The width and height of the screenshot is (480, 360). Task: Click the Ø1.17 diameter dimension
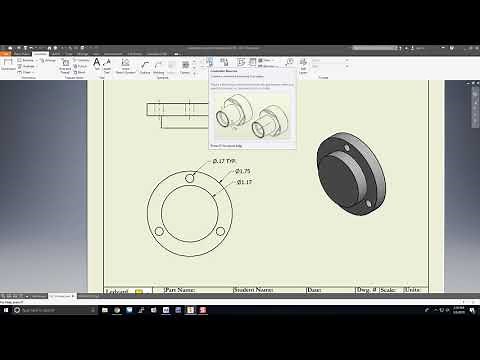coord(244,182)
